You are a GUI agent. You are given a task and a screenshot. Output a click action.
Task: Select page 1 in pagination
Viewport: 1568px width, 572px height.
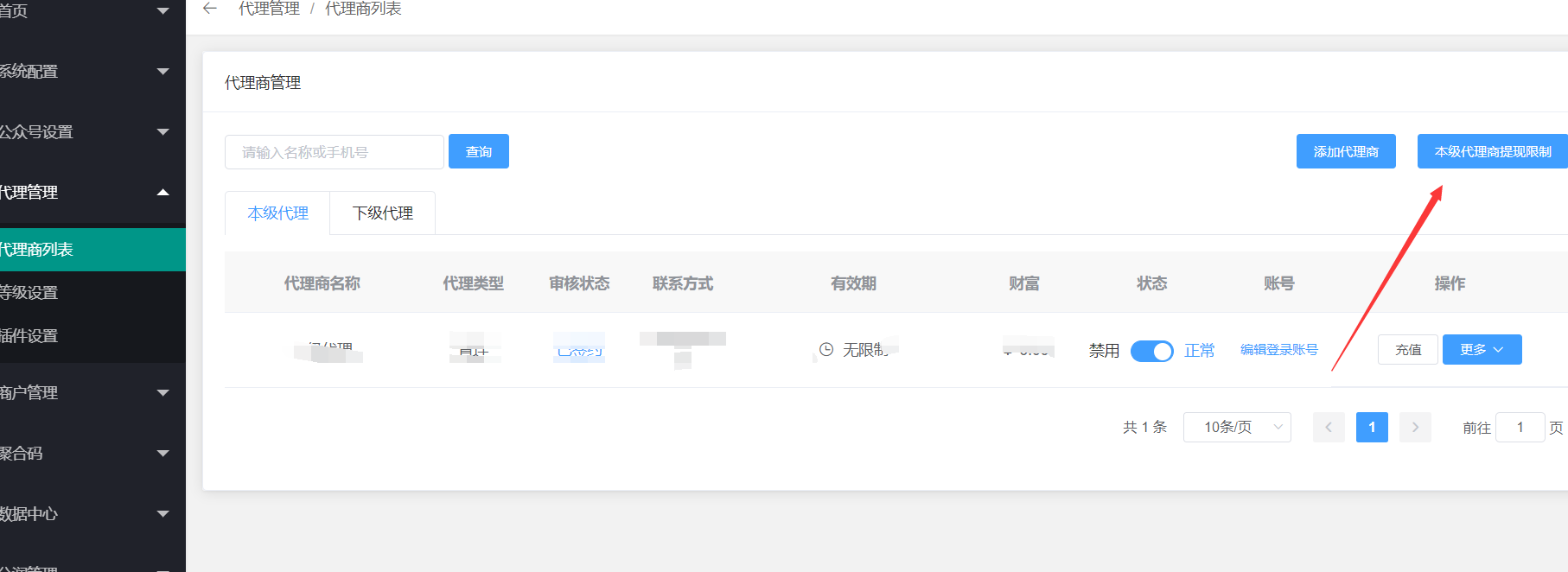click(1372, 427)
